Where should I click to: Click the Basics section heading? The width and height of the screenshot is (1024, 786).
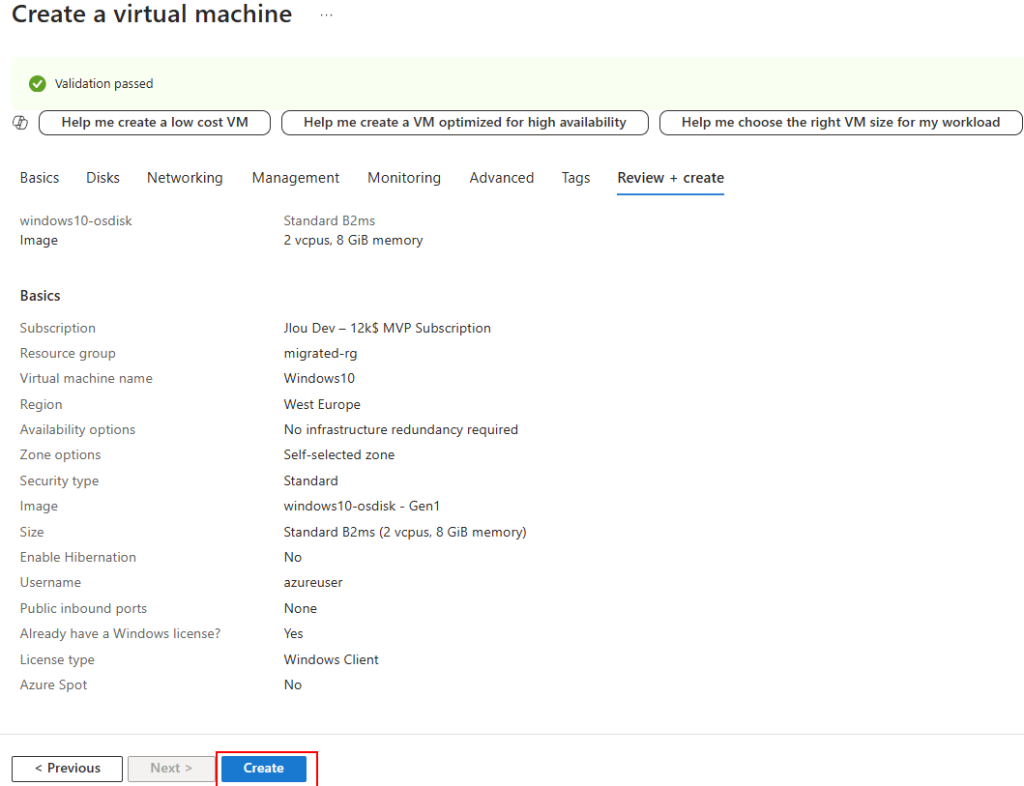(x=40, y=296)
